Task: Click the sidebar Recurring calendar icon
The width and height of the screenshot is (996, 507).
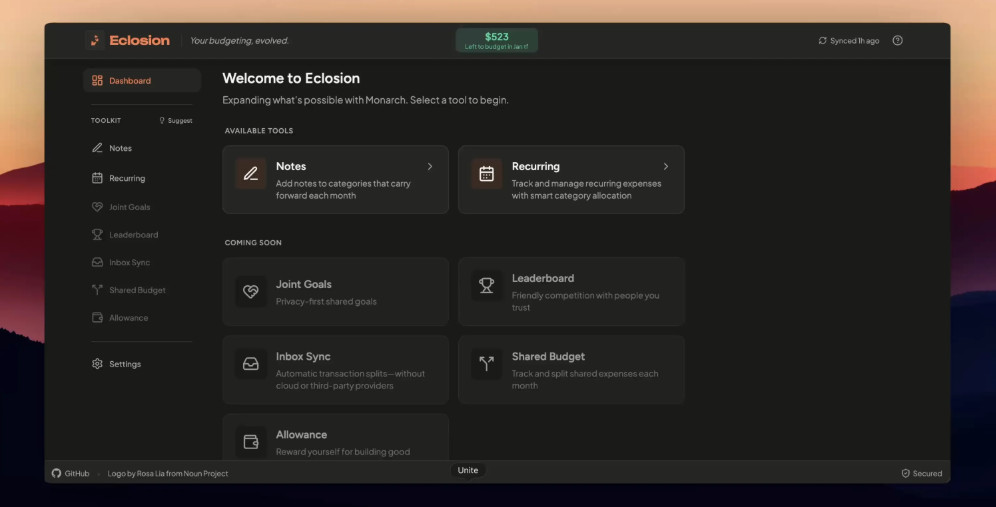Action: click(97, 179)
